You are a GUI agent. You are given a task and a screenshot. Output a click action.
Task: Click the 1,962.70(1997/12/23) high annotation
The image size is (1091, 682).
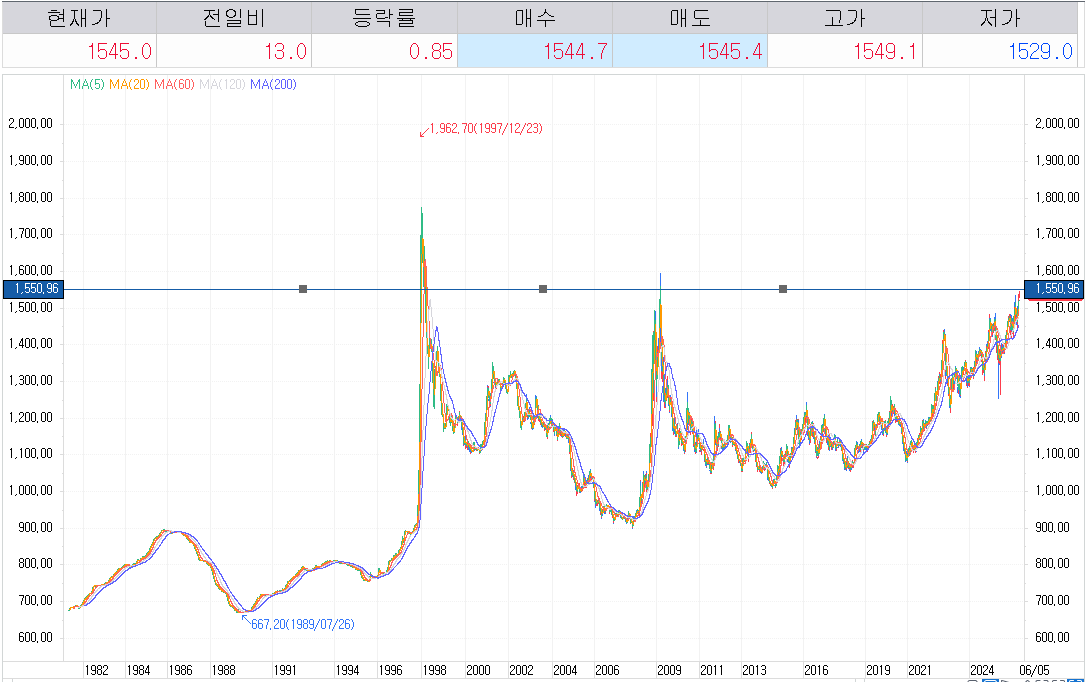click(486, 129)
